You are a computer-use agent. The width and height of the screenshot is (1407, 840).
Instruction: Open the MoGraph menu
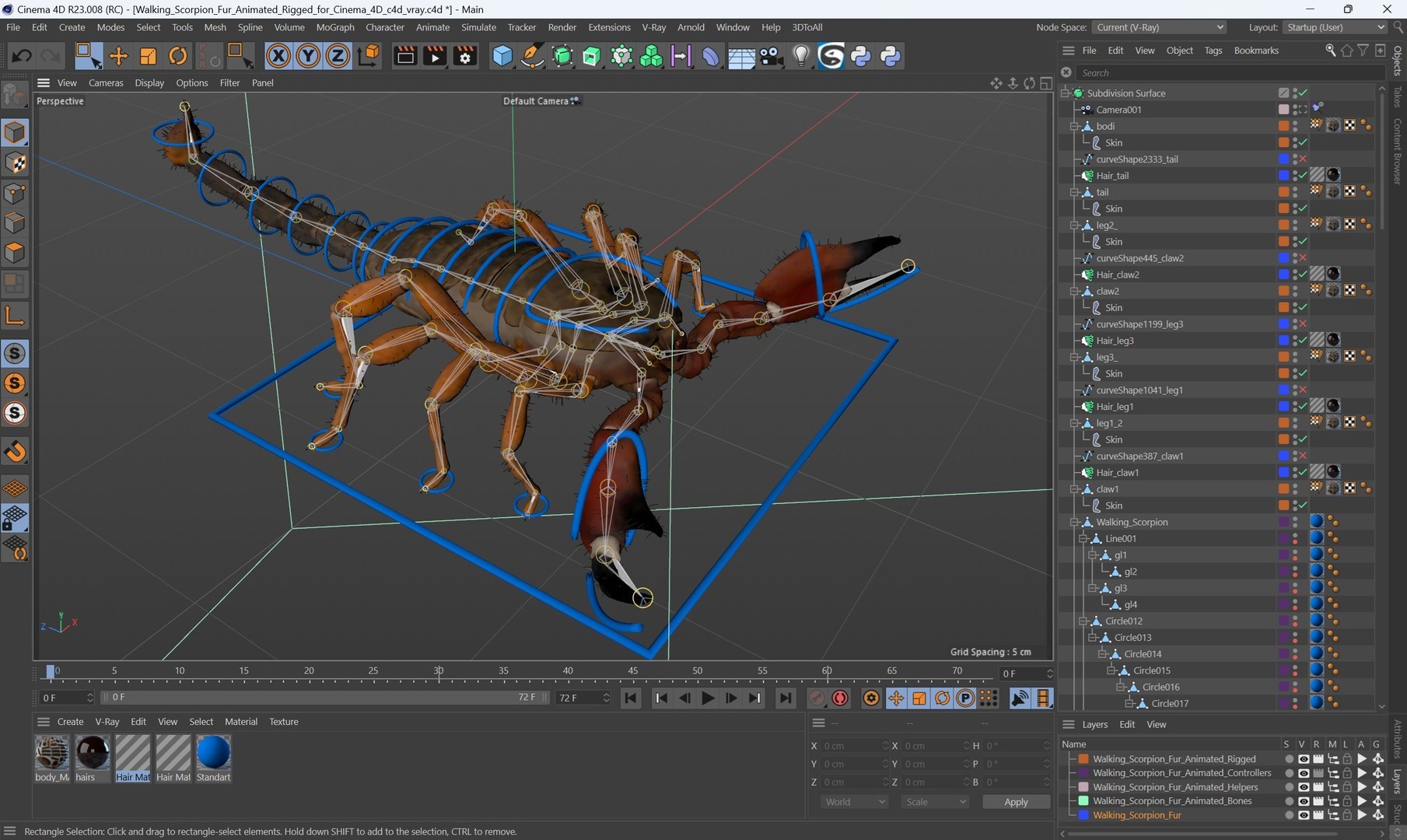pyautogui.click(x=335, y=27)
